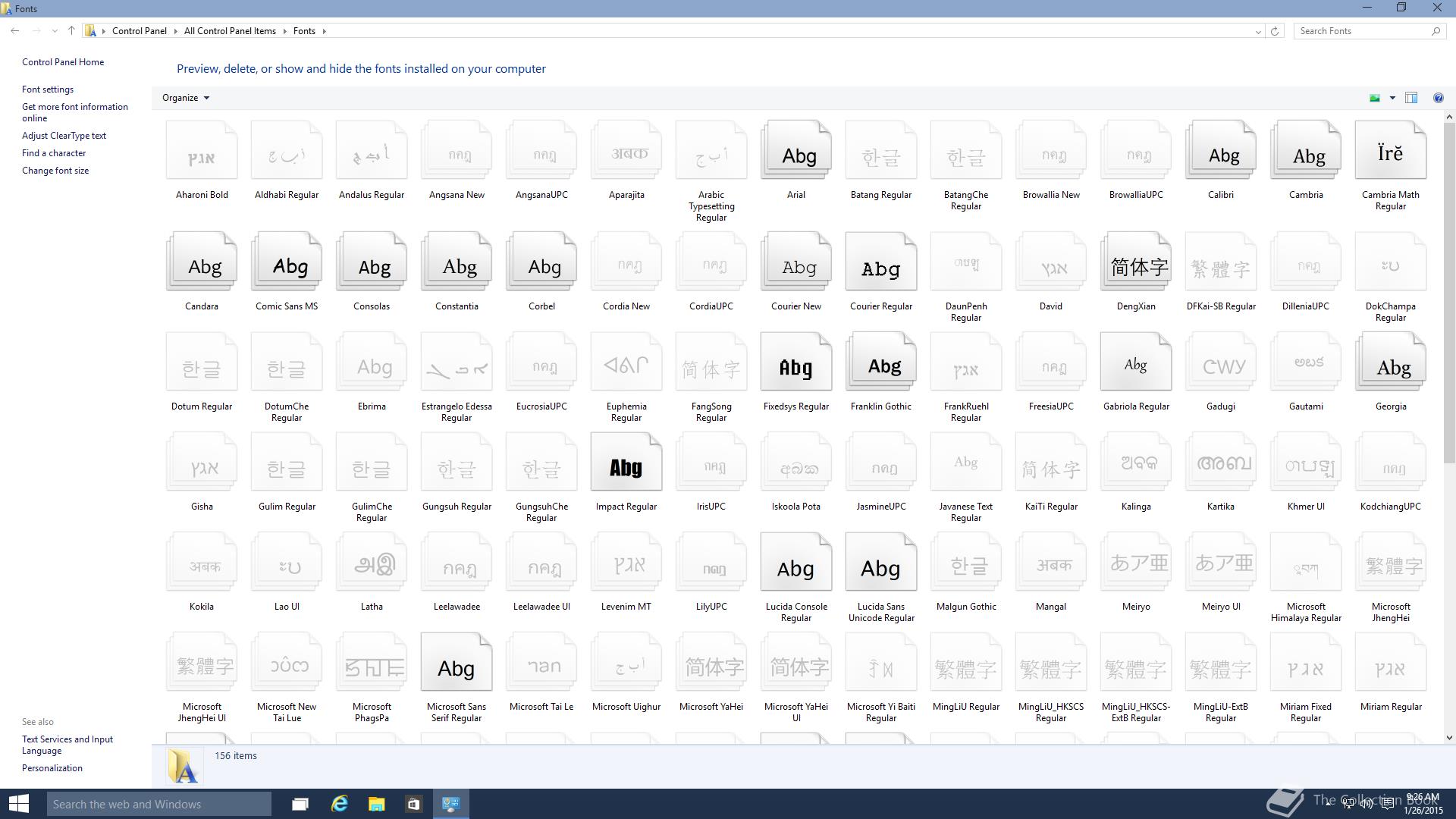Launch Internet Explorer from the taskbar
This screenshot has width=1456, height=819.
click(x=339, y=804)
